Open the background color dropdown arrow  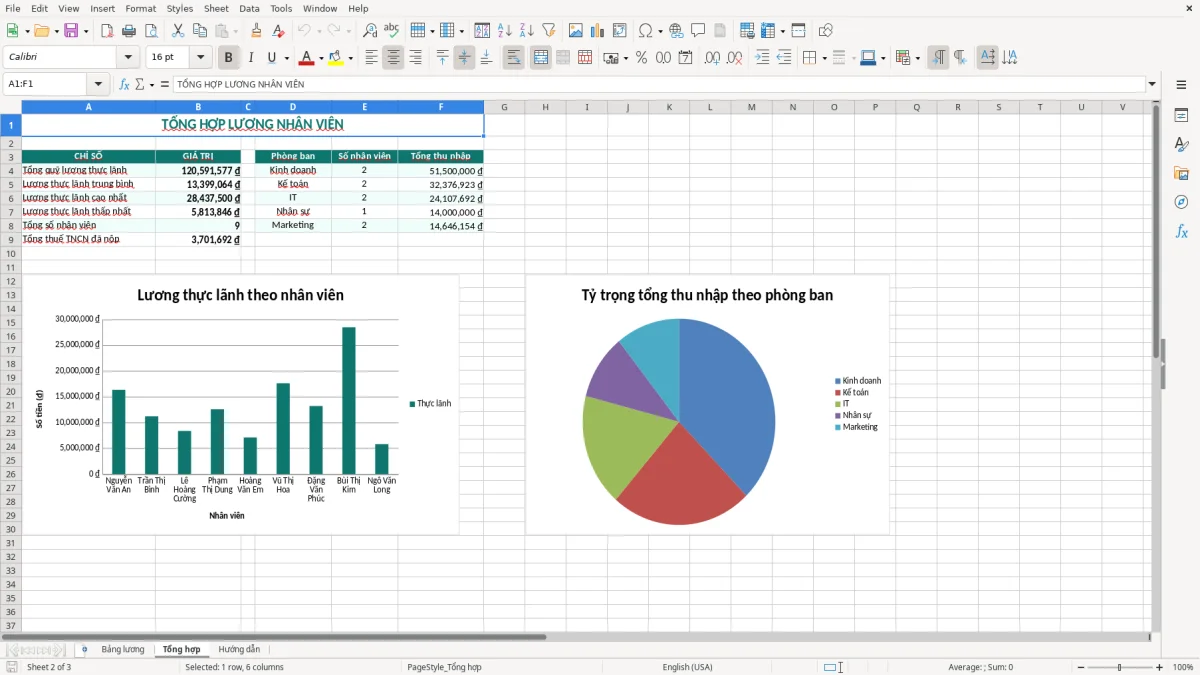click(350, 58)
